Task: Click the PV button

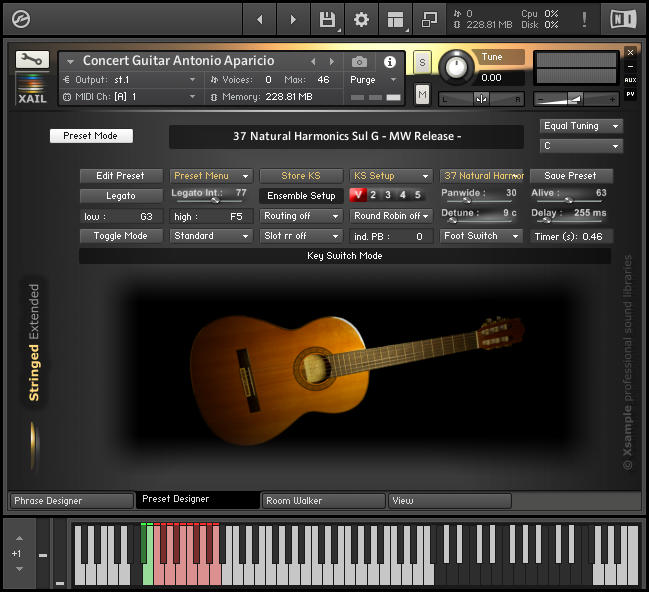Action: click(x=630, y=94)
